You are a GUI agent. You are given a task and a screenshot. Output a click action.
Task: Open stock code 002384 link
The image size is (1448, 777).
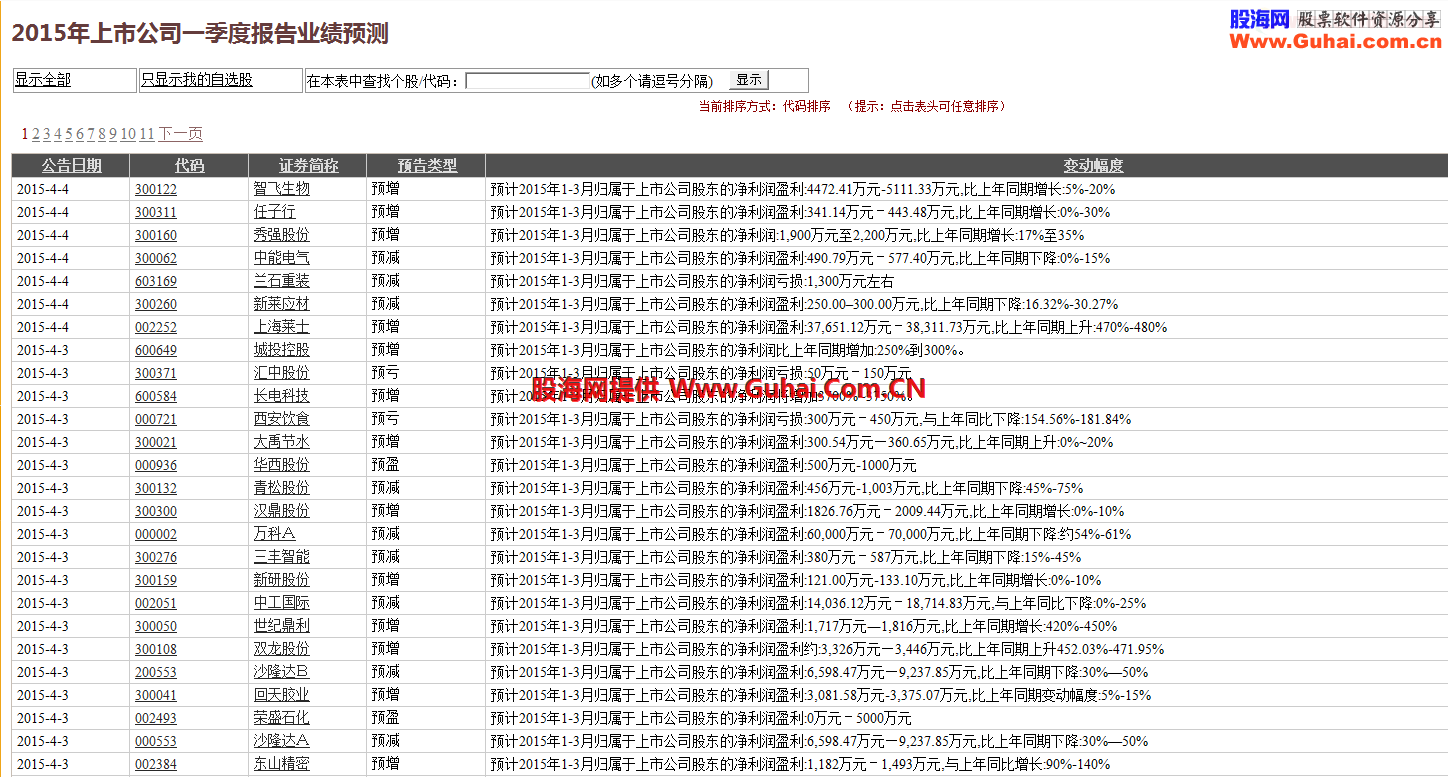pos(156,764)
